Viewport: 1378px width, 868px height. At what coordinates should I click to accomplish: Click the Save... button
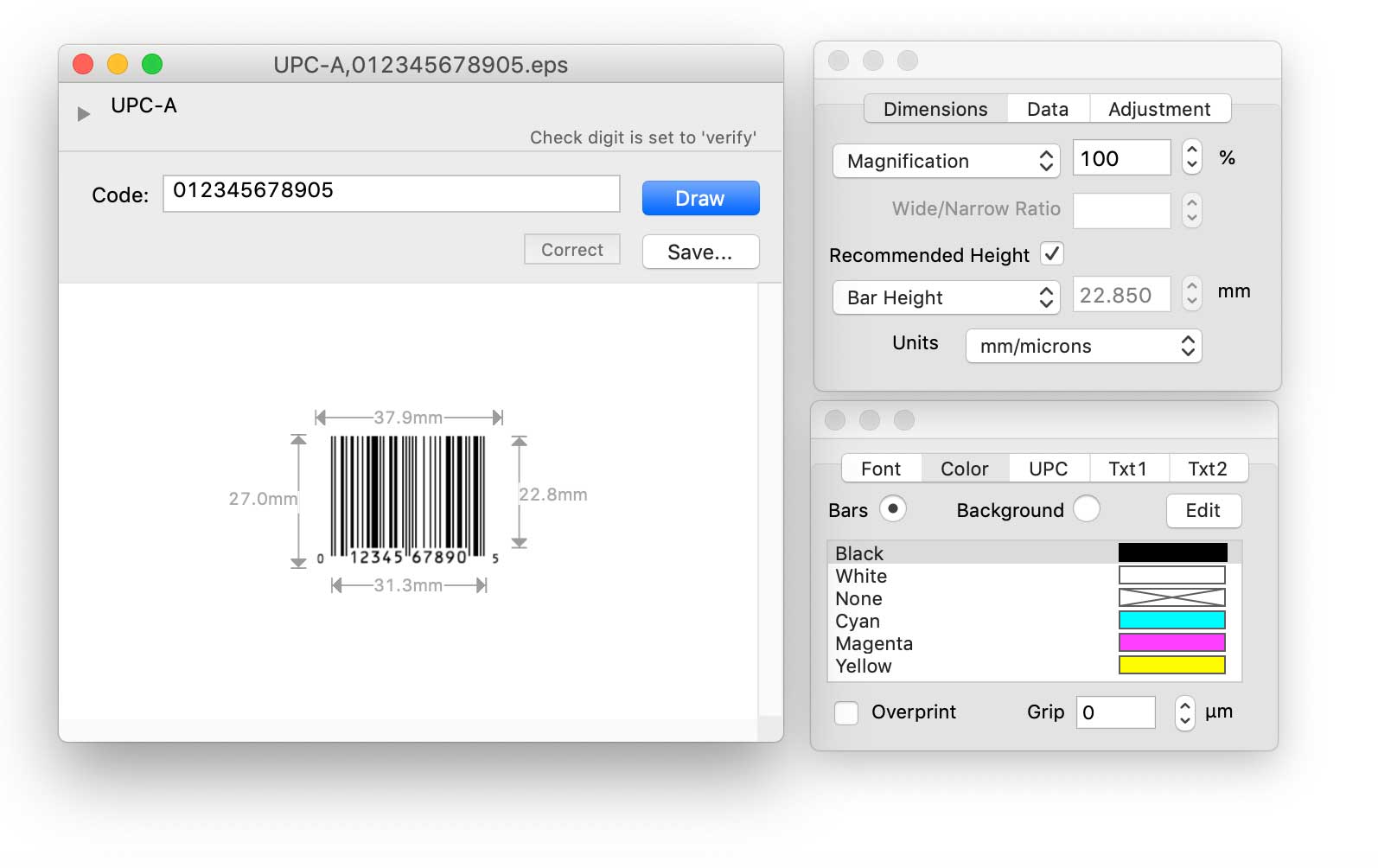(700, 252)
